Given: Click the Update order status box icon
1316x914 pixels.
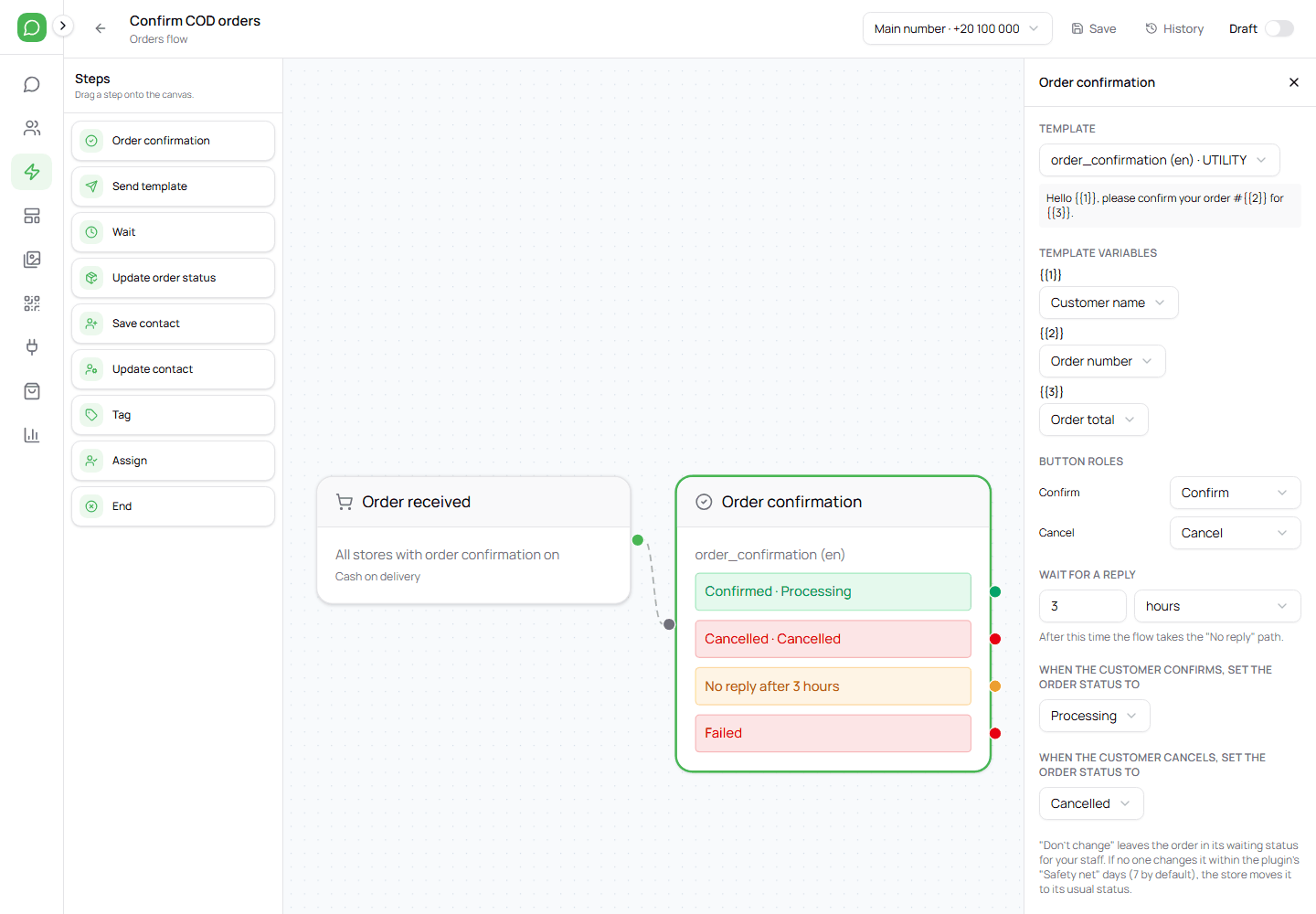Looking at the screenshot, I should (91, 278).
